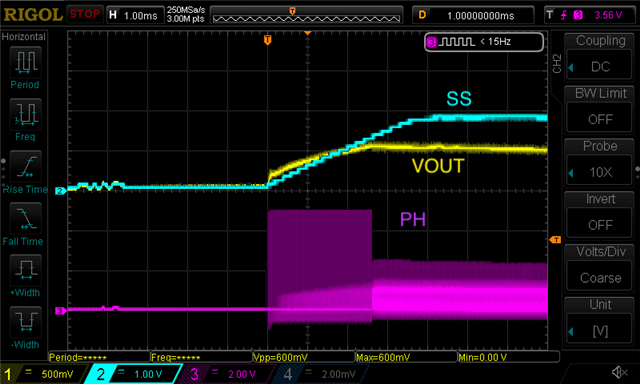Select the Freq measurement icon
640x384 pixels.
coord(25,114)
